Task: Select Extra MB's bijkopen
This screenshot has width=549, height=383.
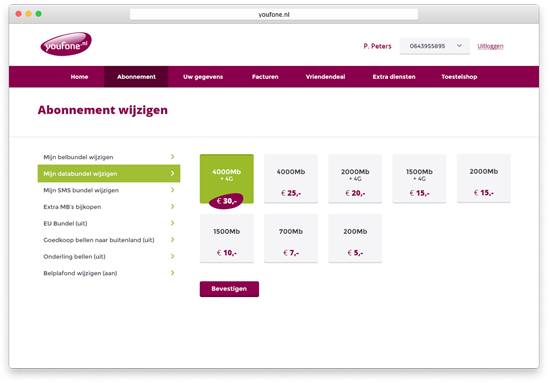Action: click(109, 207)
